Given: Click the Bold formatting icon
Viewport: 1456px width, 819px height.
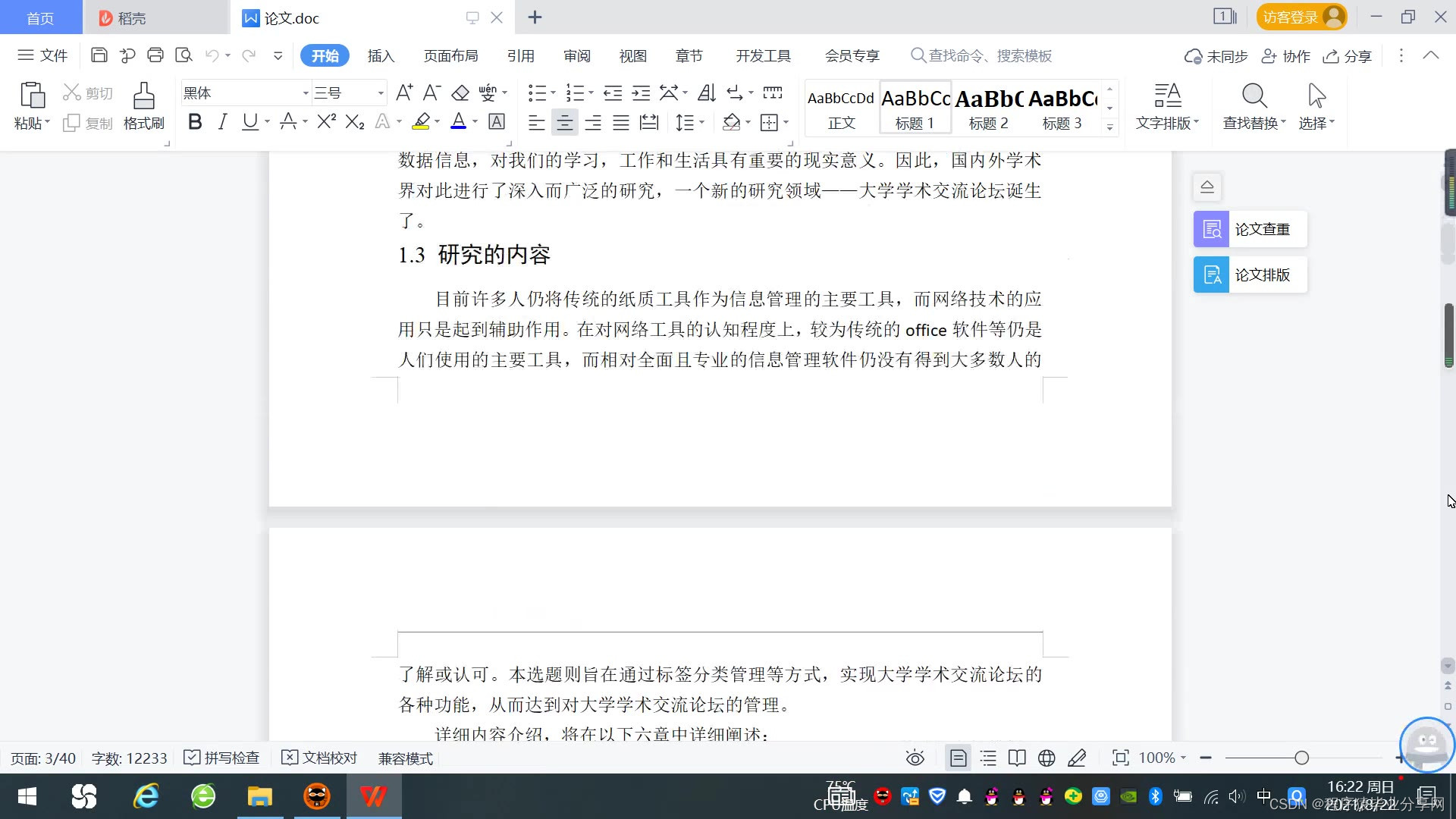Looking at the screenshot, I should [195, 121].
